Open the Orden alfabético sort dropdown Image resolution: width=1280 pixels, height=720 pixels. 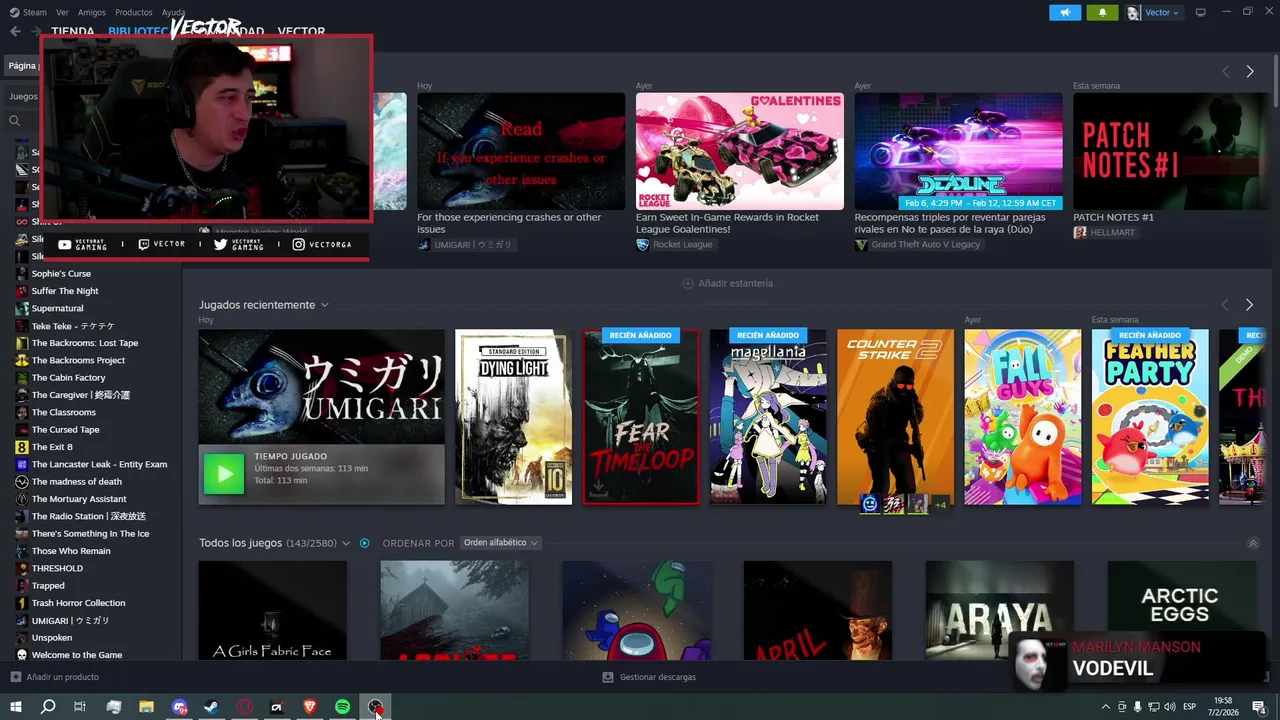click(x=500, y=543)
